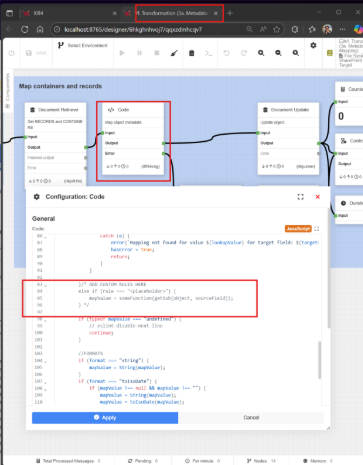363x465 pixels.
Task: Open the browser profile avatar
Action: click(327, 29)
